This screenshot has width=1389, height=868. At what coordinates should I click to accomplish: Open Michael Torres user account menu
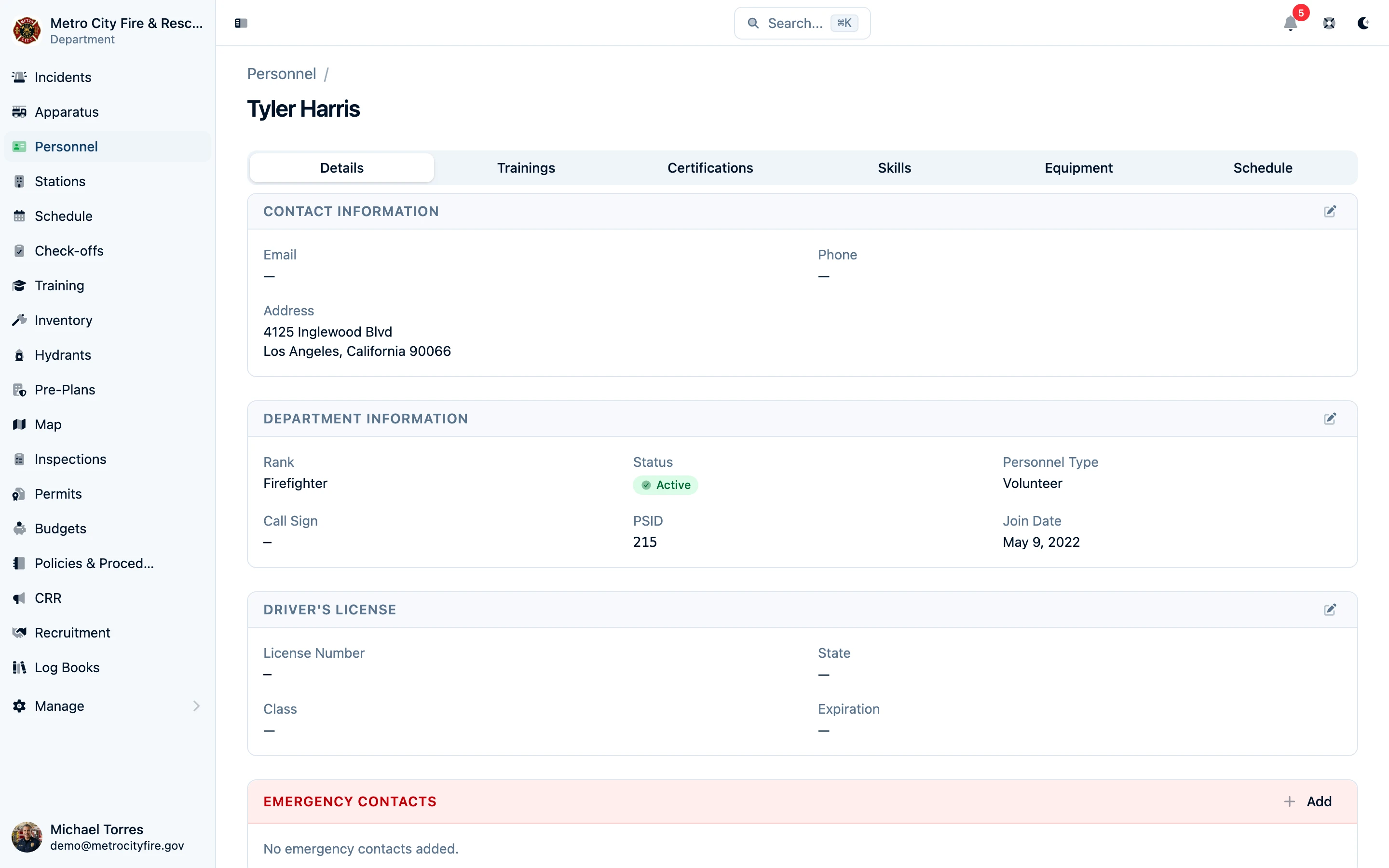[x=108, y=837]
